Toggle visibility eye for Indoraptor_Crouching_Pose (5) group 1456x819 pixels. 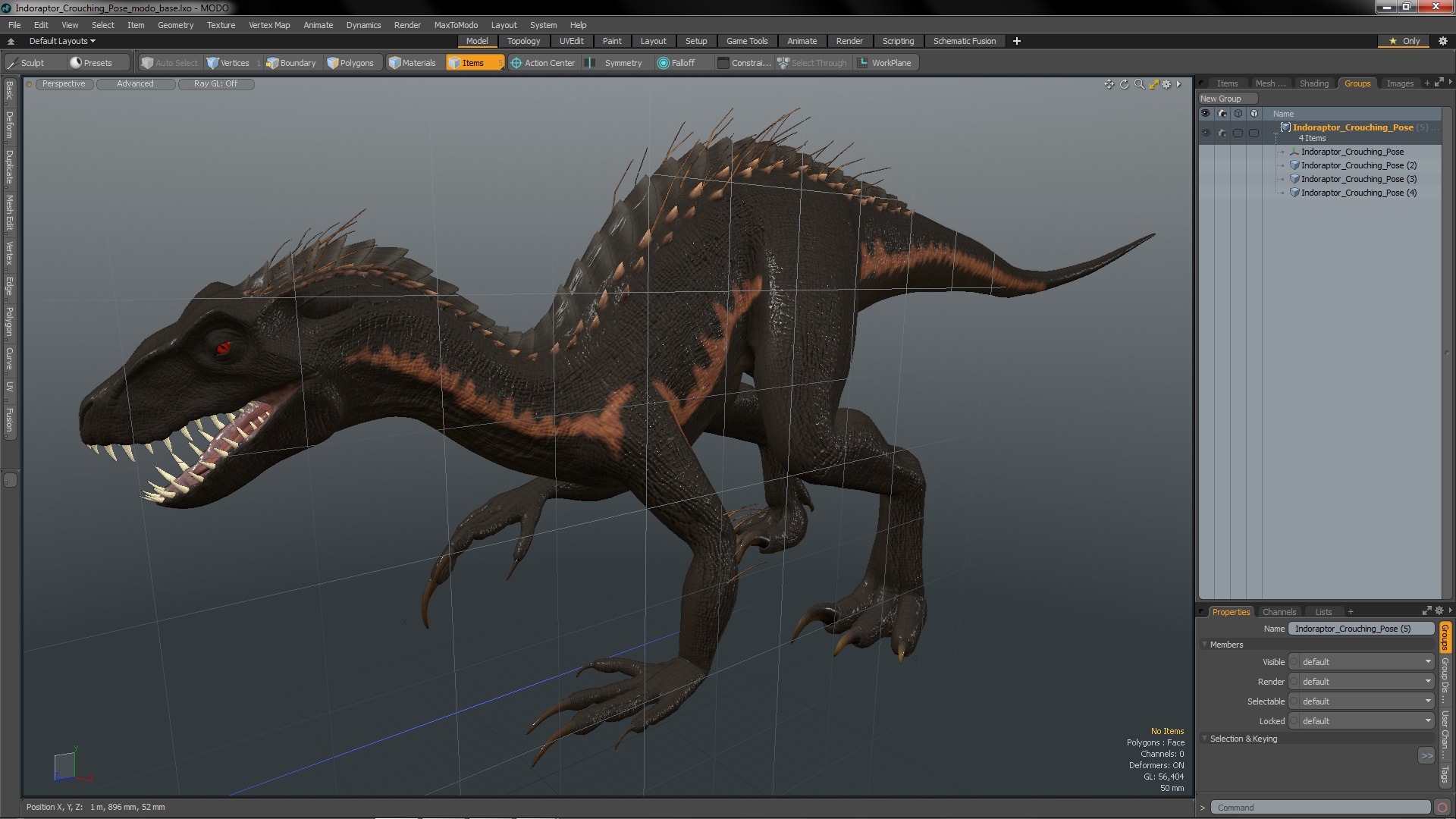point(1206,133)
